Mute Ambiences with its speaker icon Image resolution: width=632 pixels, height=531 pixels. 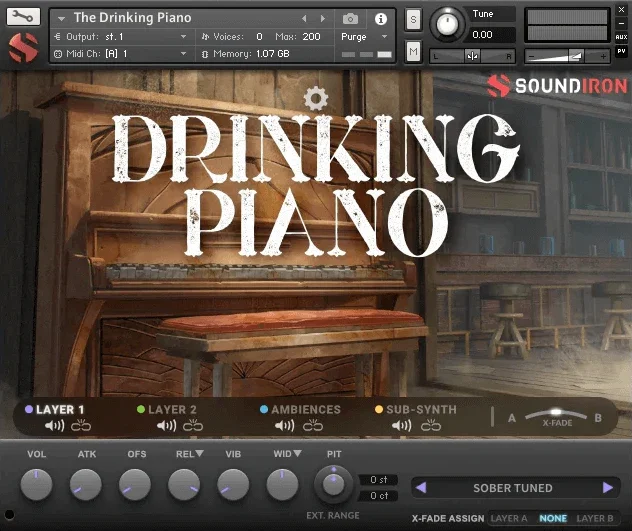pos(285,425)
